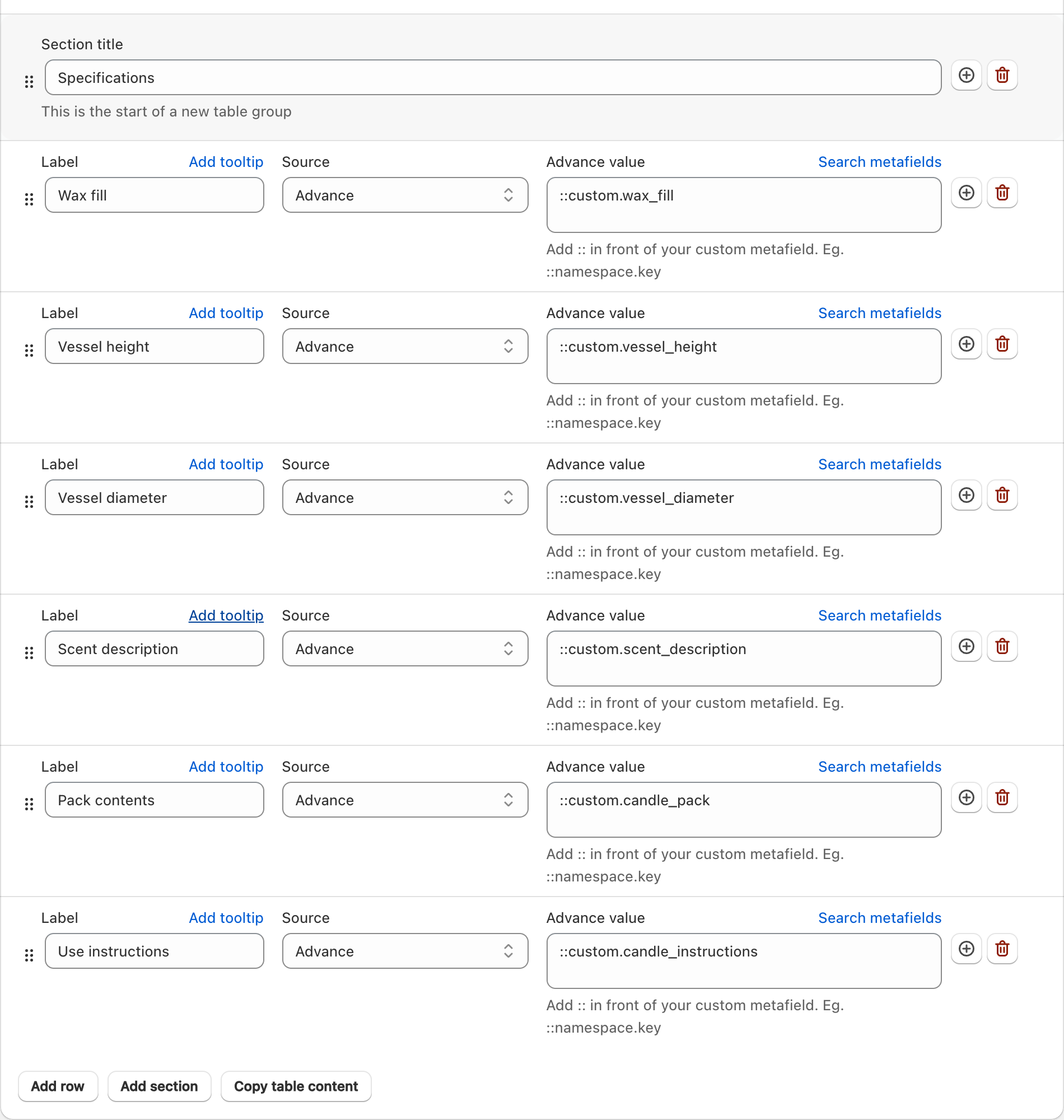1064x1120 pixels.
Task: Click the Add row button
Action: [x=58, y=1086]
